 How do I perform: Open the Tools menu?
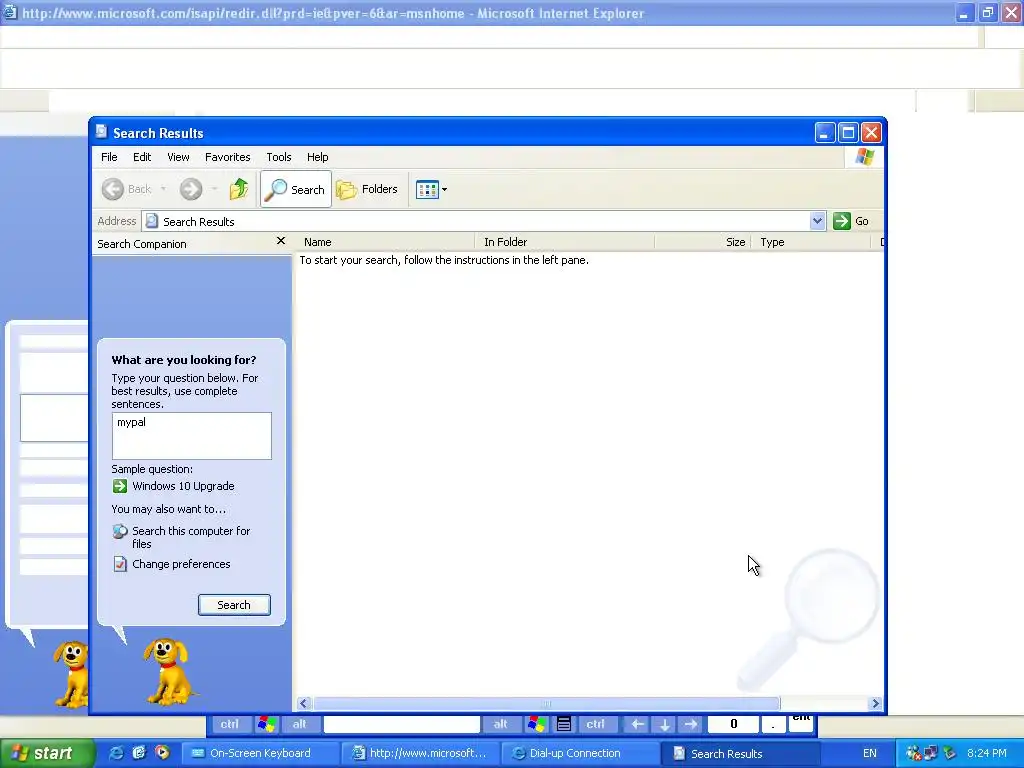(278, 157)
